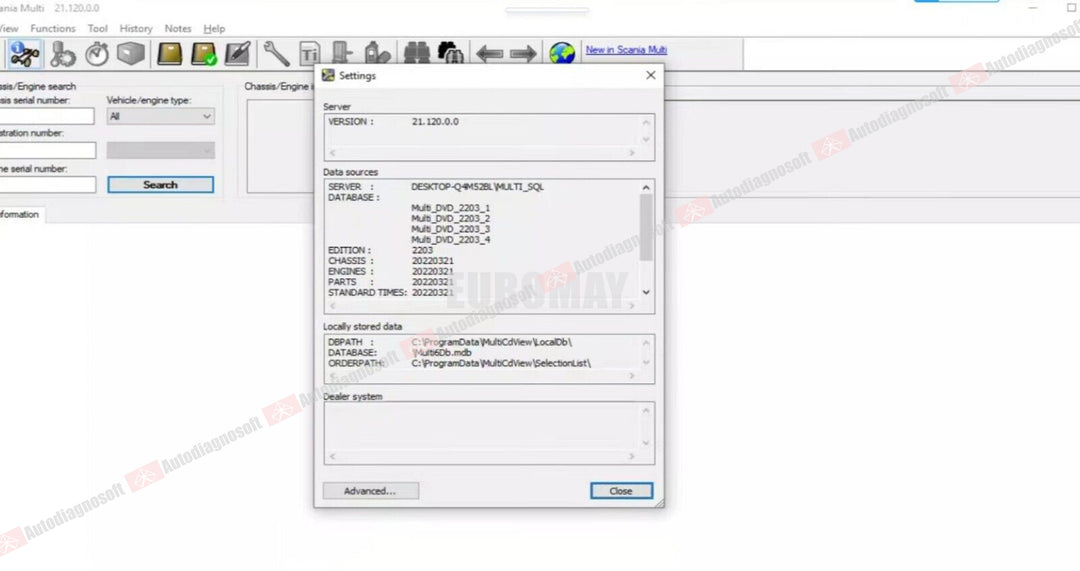Click Dealer system scrollbar down arrow
This screenshot has height=571, width=1080.
[x=646, y=443]
